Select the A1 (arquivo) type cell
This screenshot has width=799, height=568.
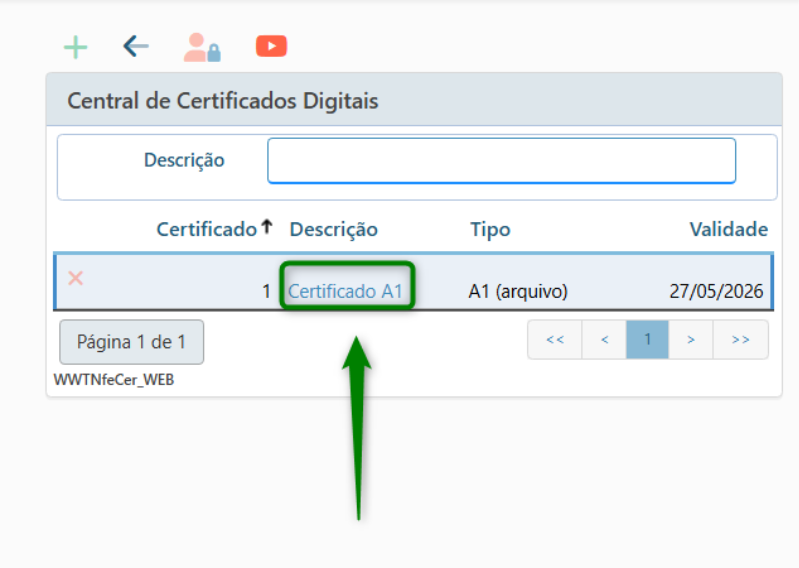click(518, 291)
